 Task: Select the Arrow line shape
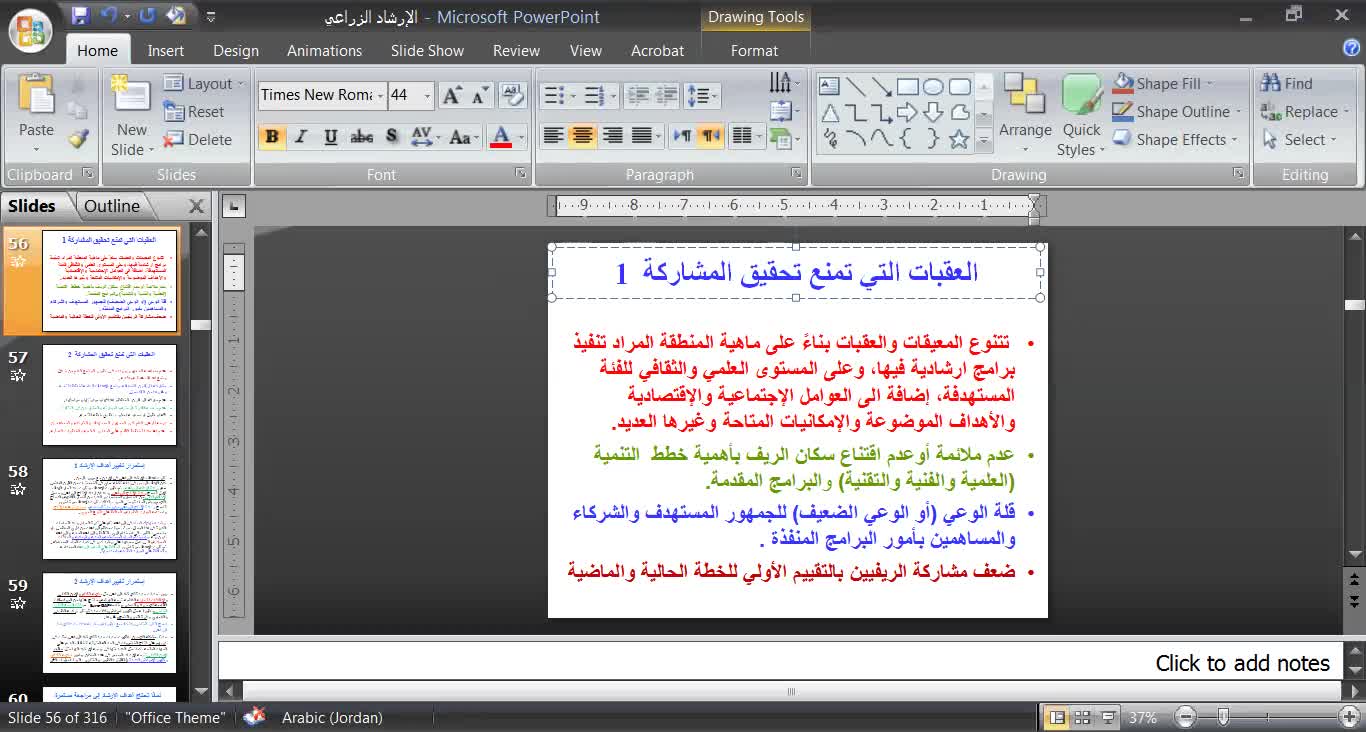coord(882,86)
